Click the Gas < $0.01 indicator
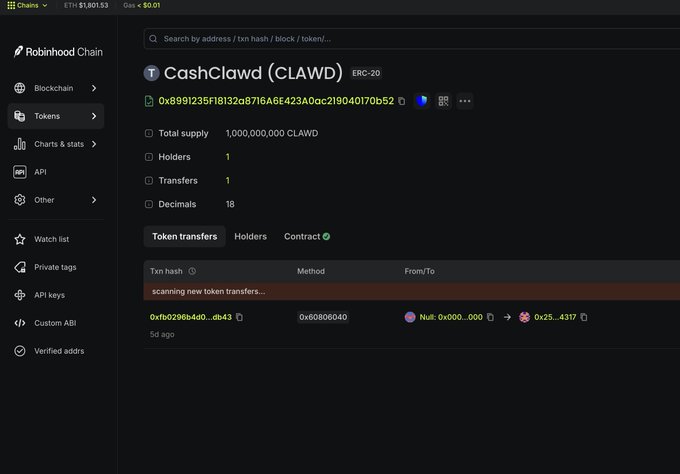The image size is (680, 474). pos(142,5)
